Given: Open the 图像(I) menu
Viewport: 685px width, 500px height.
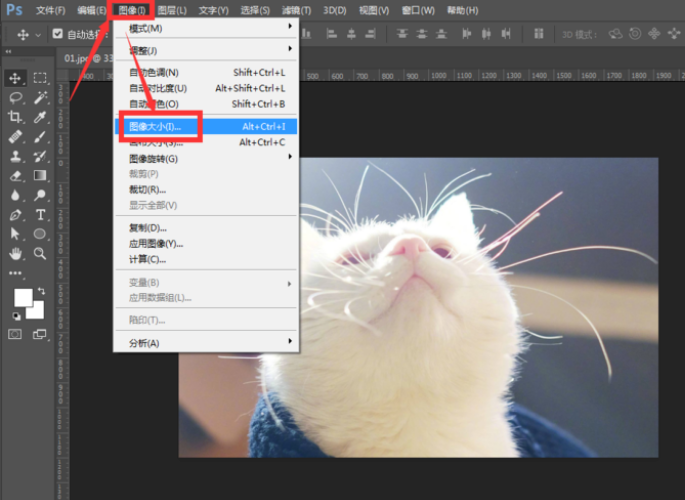Looking at the screenshot, I should click(x=131, y=10).
